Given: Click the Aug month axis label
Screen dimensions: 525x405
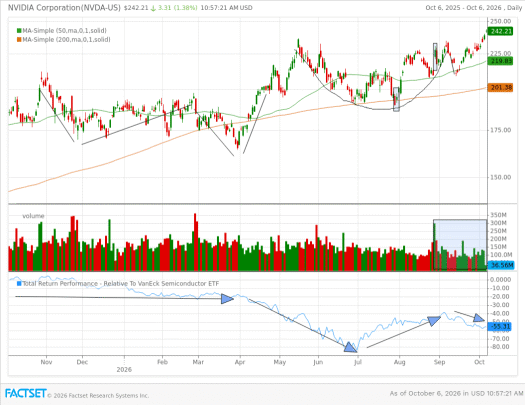Looking at the screenshot, I should [399, 362].
